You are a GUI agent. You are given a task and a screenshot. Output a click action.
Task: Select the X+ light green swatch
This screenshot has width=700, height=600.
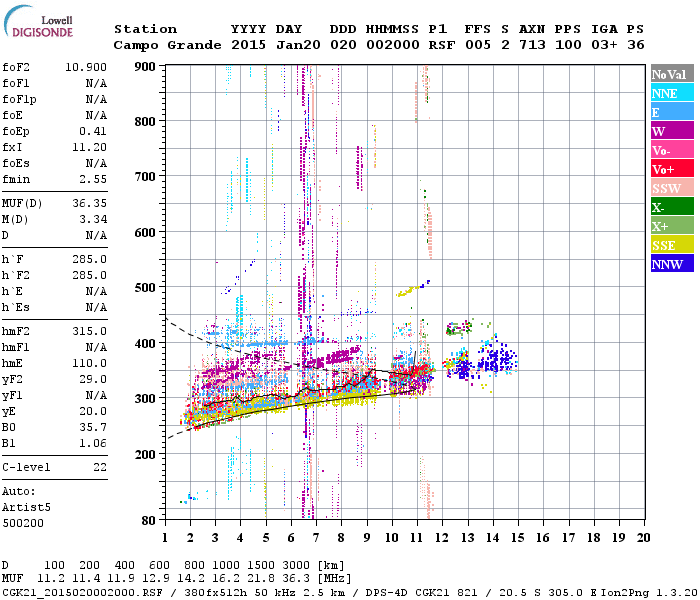672,225
